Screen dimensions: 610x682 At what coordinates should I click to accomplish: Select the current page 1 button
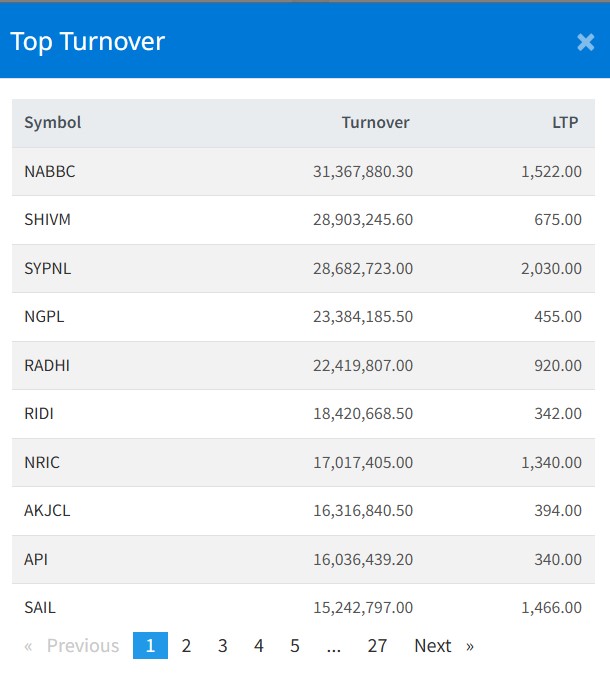click(x=150, y=646)
